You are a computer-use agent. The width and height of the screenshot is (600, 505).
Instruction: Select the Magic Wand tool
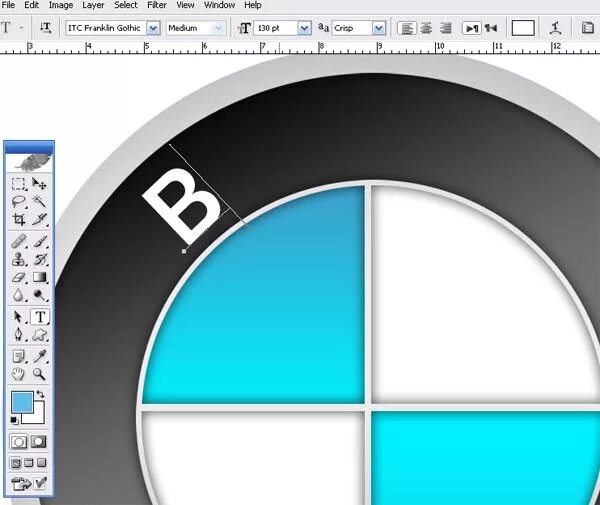point(39,201)
